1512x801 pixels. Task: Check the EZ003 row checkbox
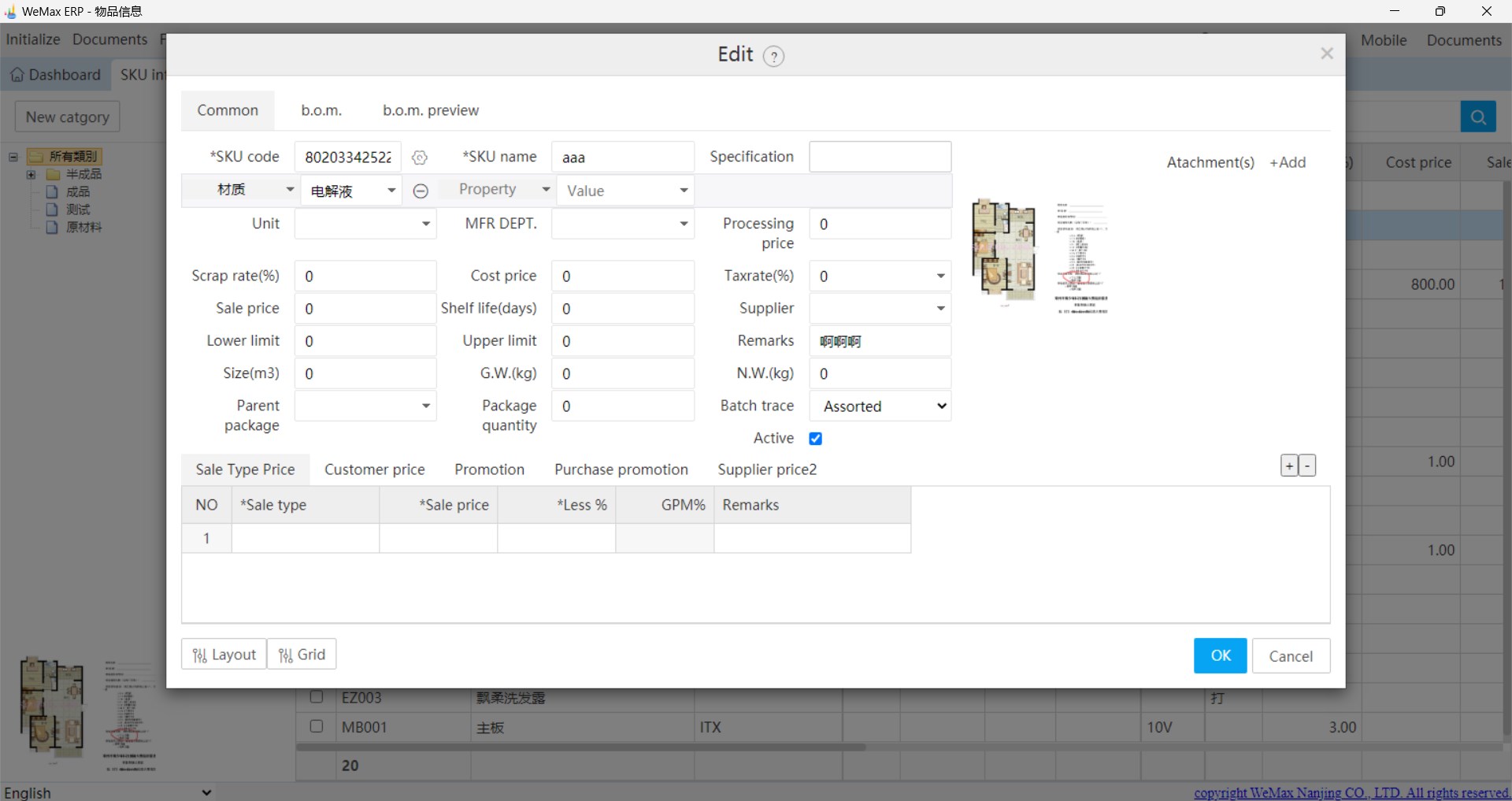click(x=317, y=697)
